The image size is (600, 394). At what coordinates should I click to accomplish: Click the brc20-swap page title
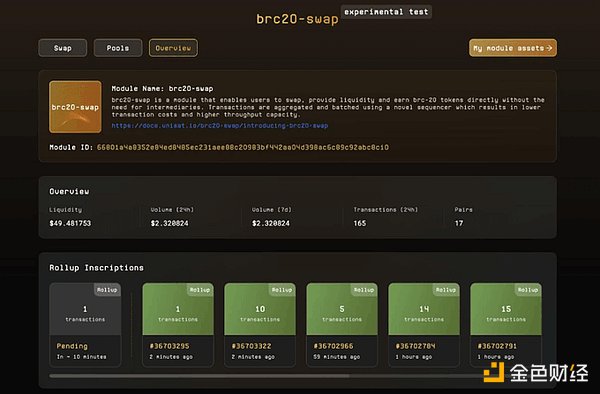tap(297, 19)
